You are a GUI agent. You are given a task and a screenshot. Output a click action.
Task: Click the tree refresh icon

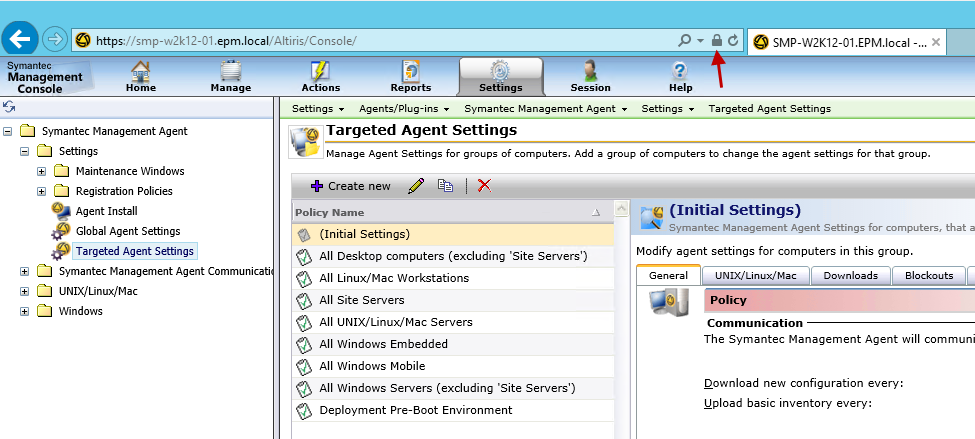[x=9, y=108]
